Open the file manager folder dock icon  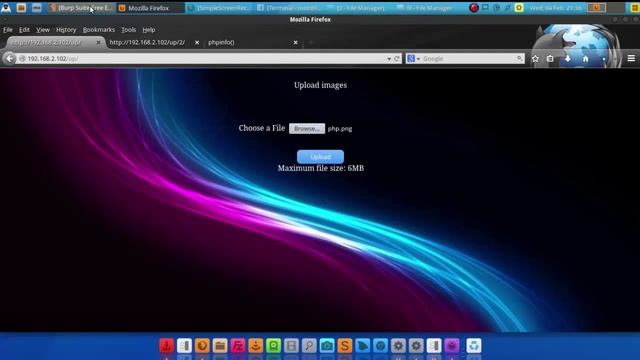point(220,346)
